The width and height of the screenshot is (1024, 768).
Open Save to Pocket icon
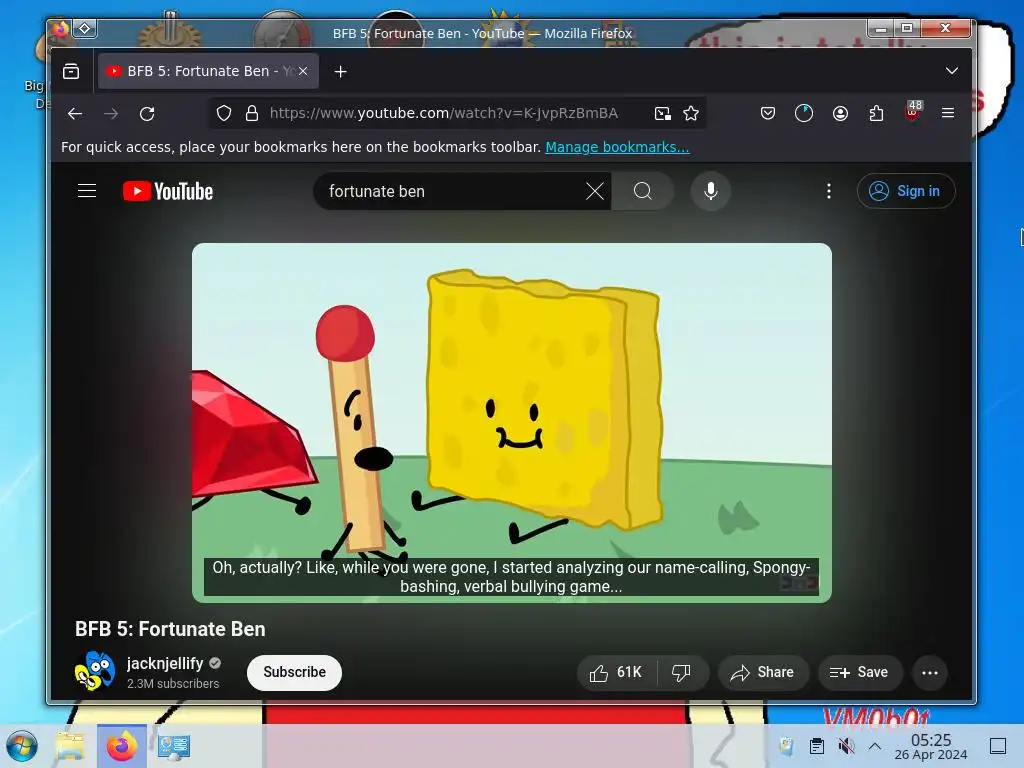pyautogui.click(x=768, y=114)
